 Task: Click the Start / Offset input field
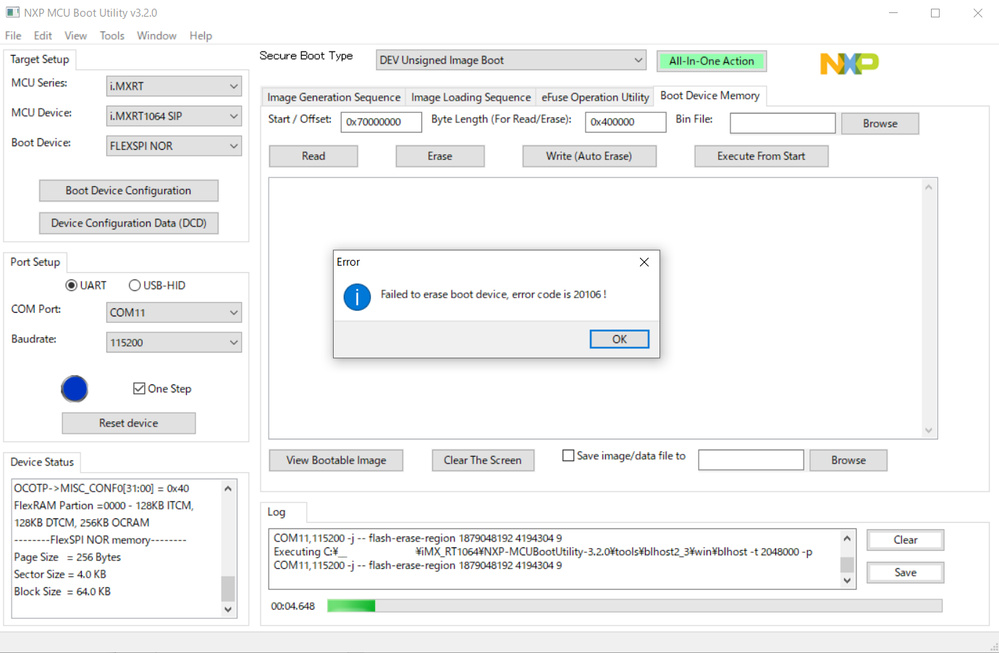tap(381, 122)
